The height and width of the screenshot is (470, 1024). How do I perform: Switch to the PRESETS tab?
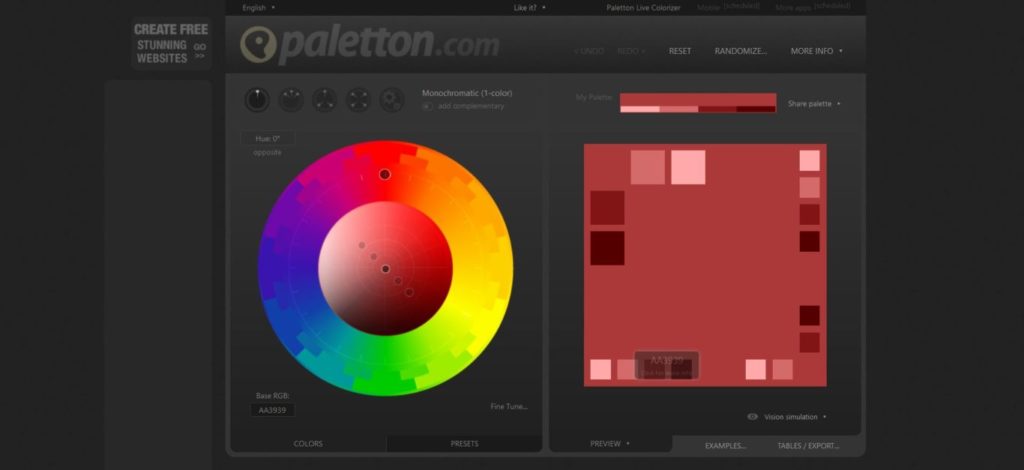pyautogui.click(x=464, y=444)
